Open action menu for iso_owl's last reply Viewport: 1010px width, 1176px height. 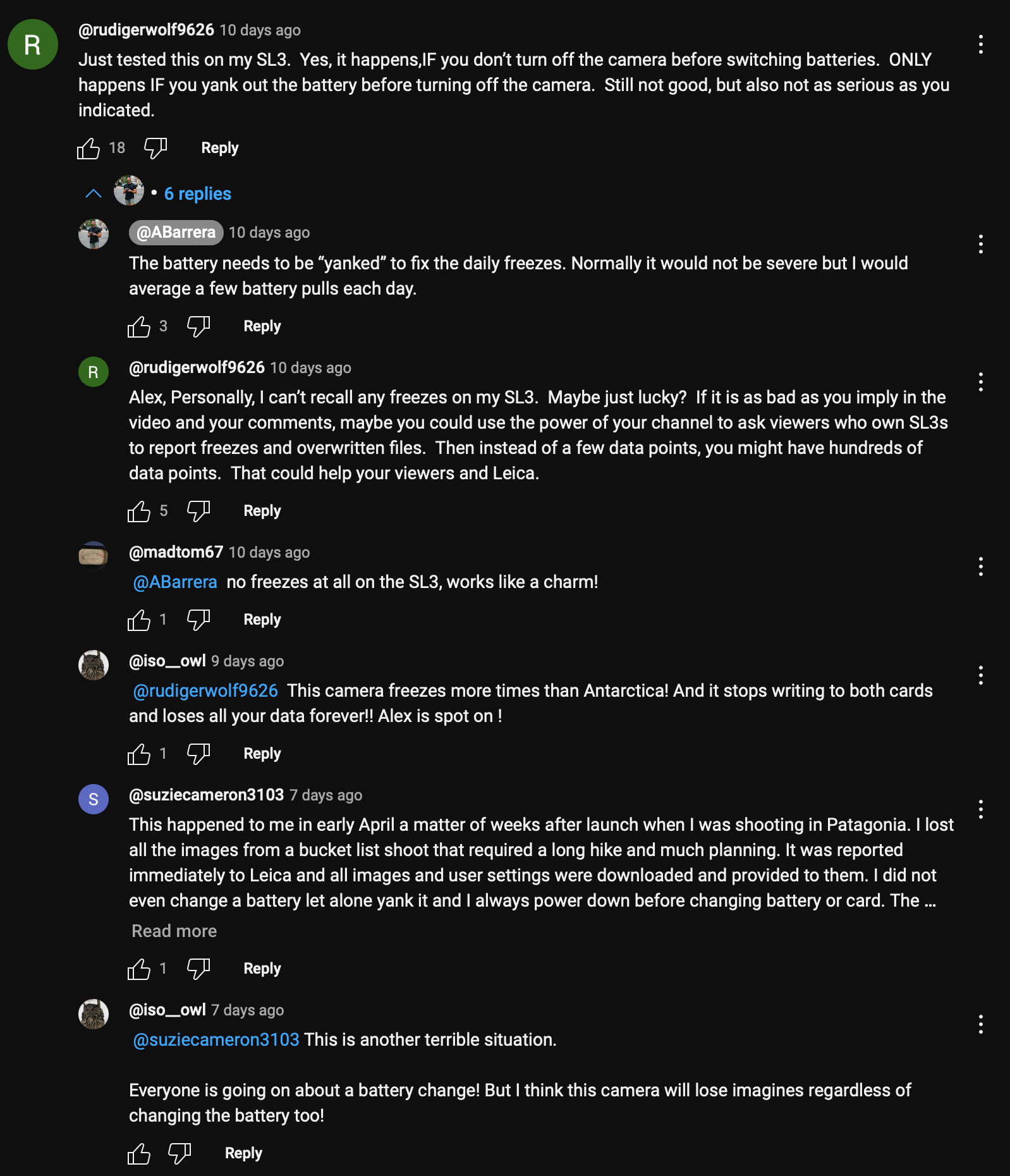click(x=980, y=1024)
